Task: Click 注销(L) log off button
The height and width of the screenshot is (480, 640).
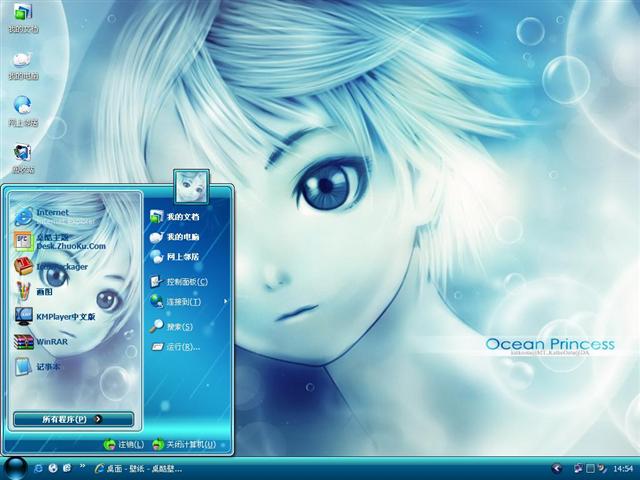Action: click(x=124, y=444)
